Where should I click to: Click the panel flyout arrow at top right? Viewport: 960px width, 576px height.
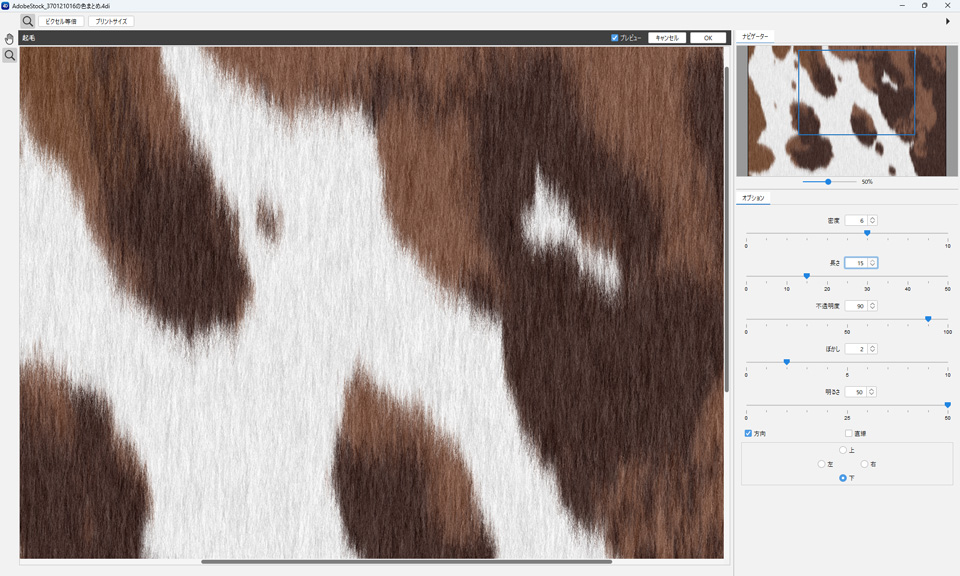pos(948,21)
